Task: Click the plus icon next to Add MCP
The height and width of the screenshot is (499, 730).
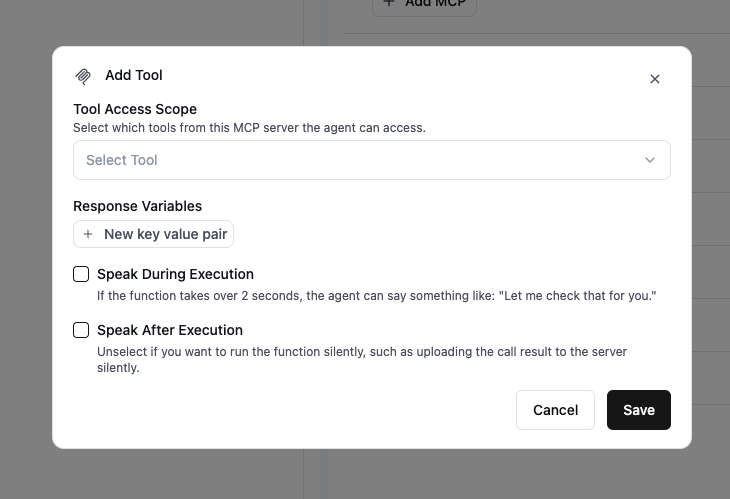Action: coord(389,3)
